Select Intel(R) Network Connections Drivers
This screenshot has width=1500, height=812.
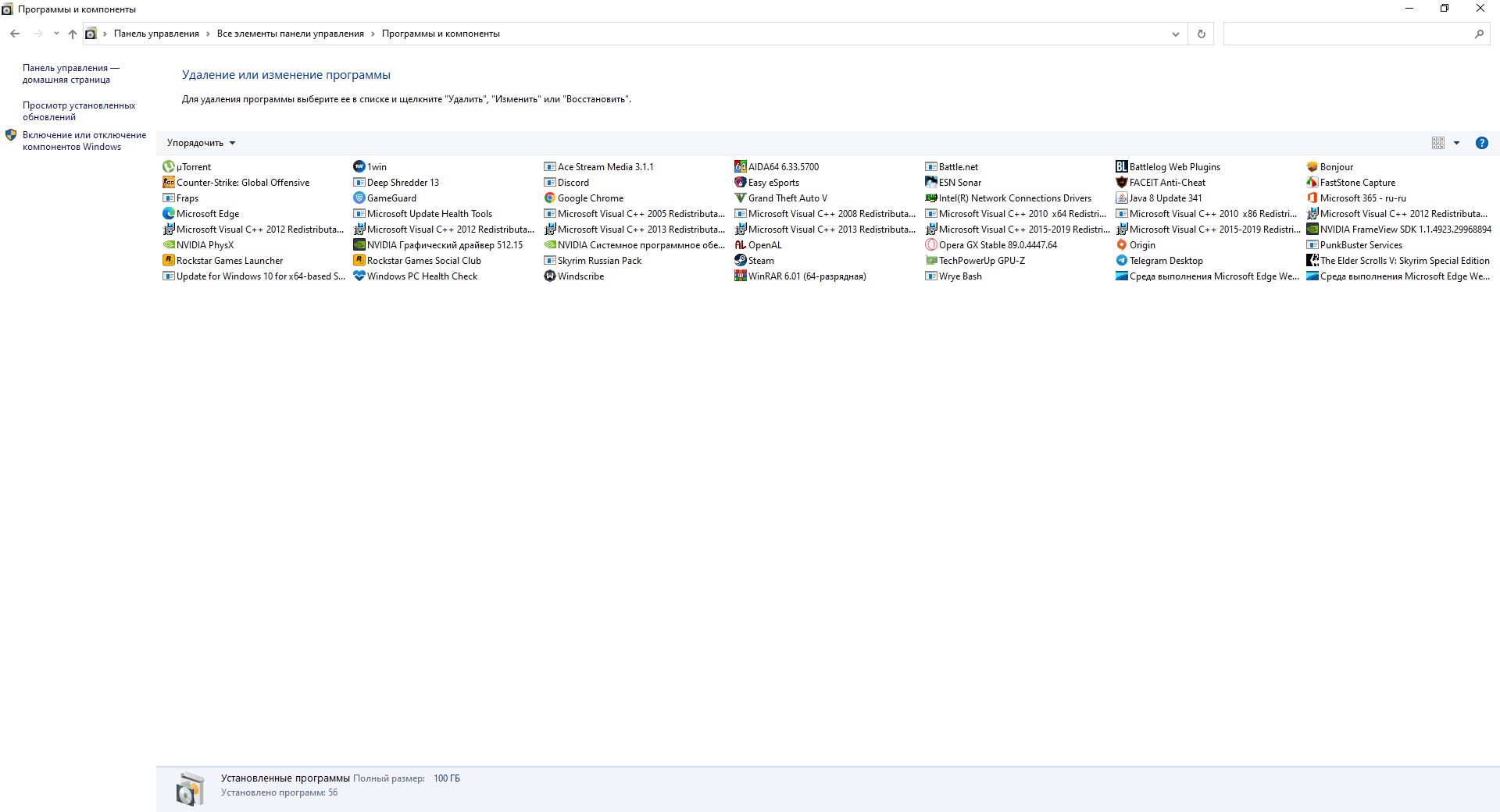point(1008,198)
